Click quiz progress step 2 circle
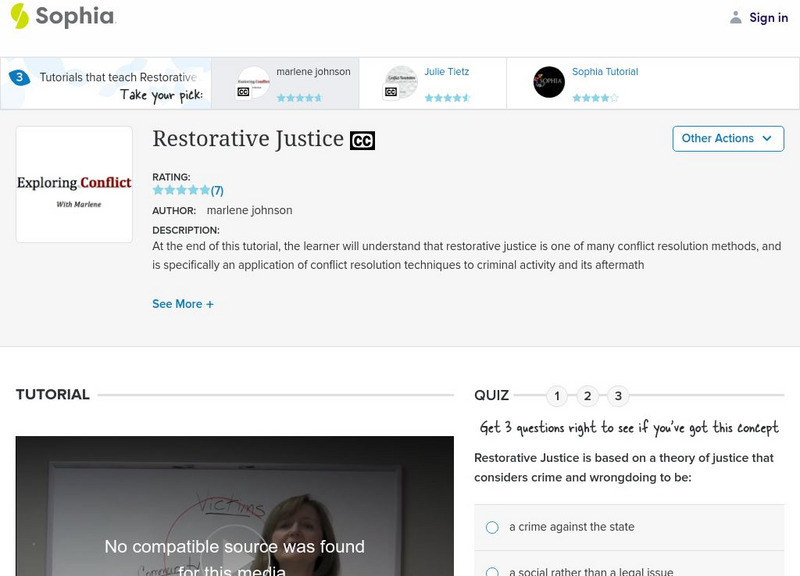The width and height of the screenshot is (800, 576). coord(587,395)
